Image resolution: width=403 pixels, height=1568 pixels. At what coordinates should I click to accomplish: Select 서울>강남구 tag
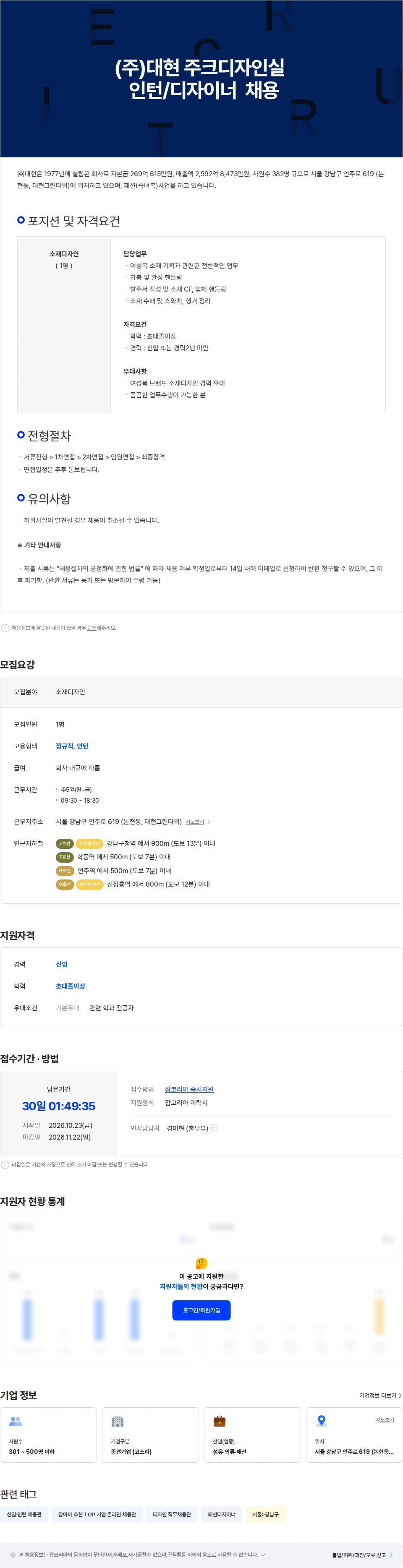[265, 1514]
